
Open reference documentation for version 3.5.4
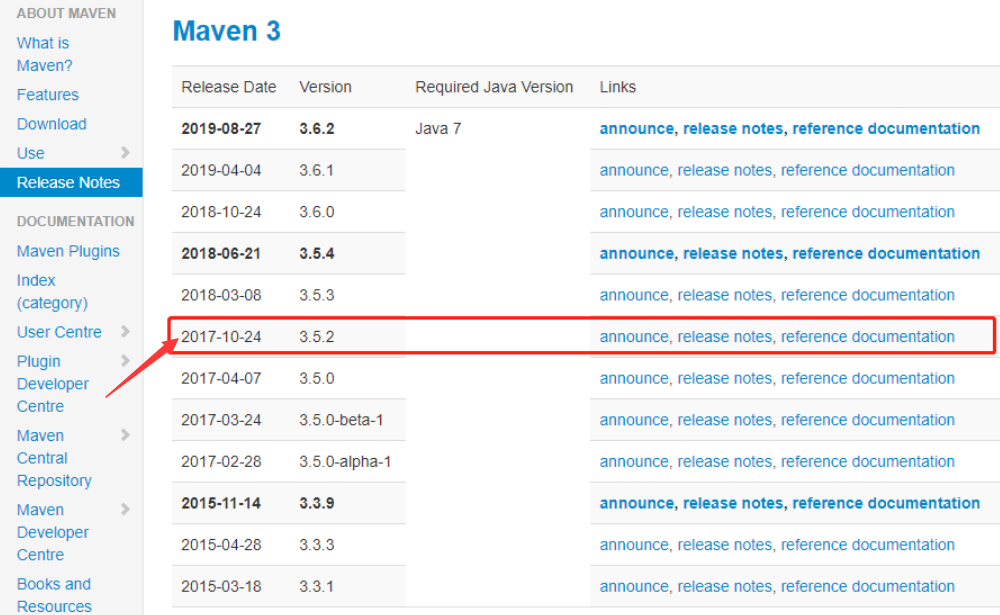tap(886, 253)
